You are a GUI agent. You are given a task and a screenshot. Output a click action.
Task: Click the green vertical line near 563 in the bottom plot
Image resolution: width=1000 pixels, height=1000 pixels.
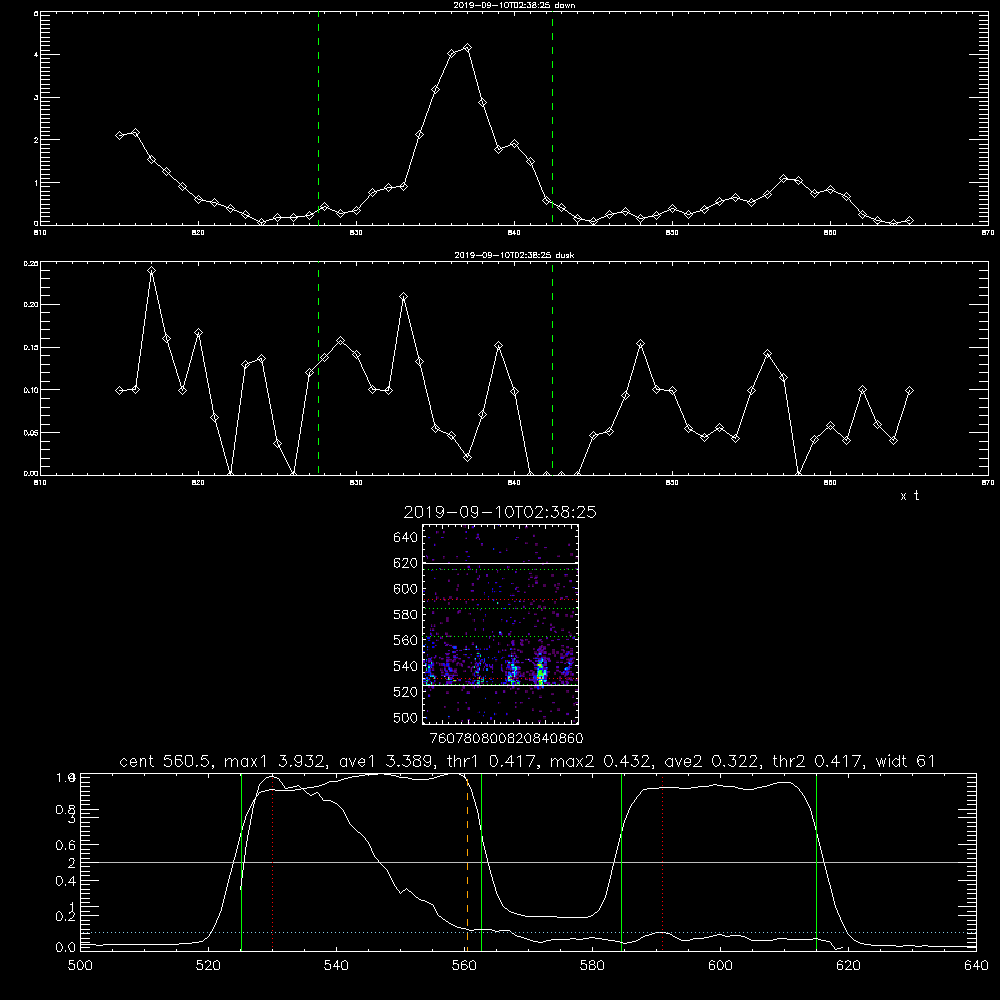(x=482, y=861)
